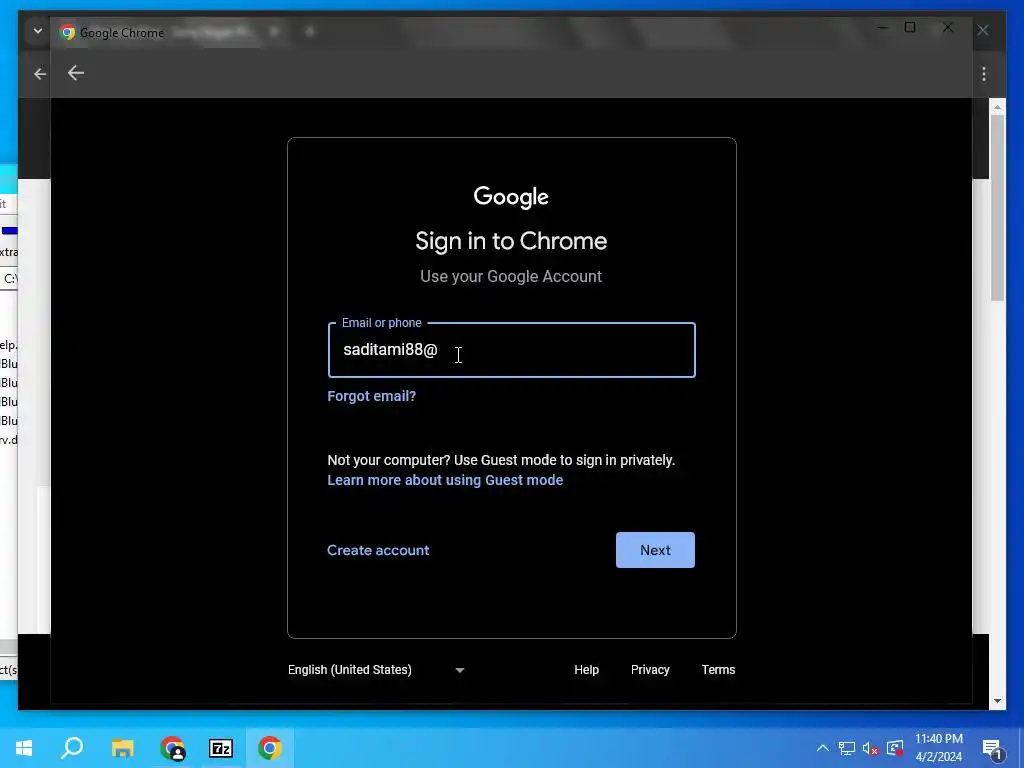Click the outer back arrow at far left

pos(40,74)
